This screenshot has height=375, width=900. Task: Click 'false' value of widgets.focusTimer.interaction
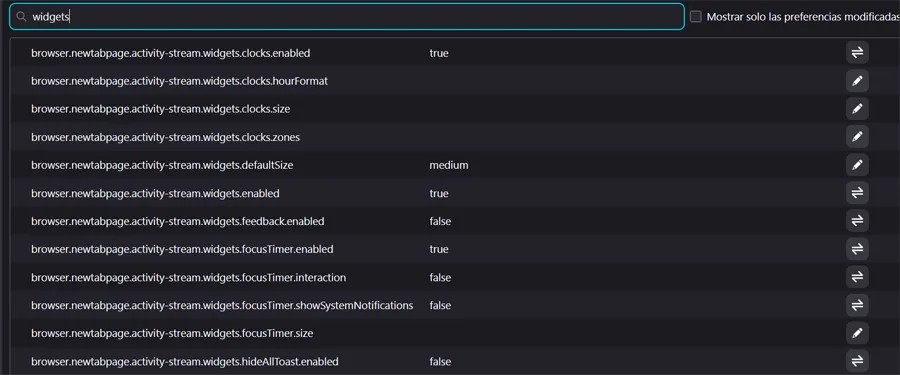[x=440, y=277]
